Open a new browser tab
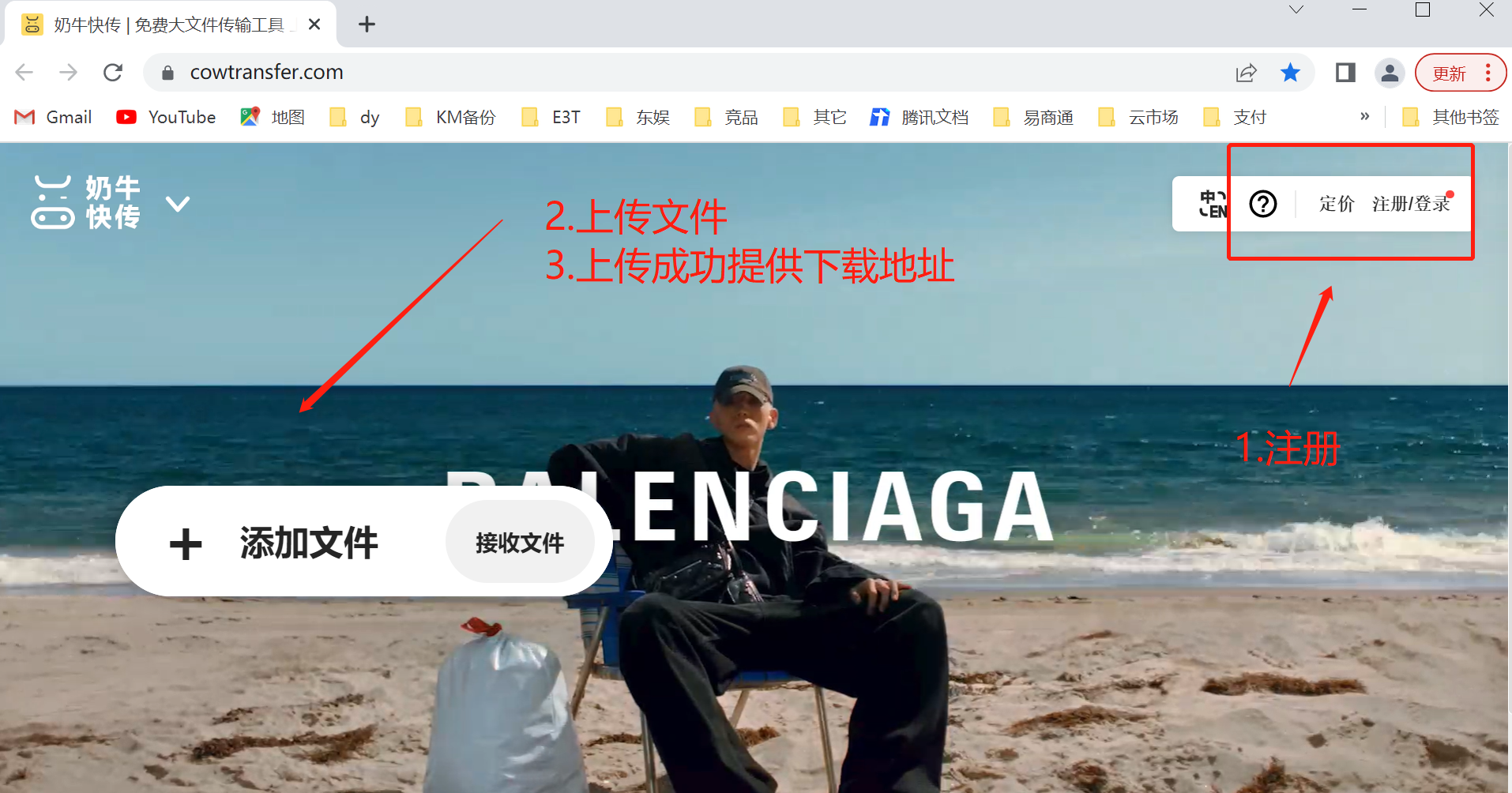The image size is (1512, 793). click(x=367, y=24)
